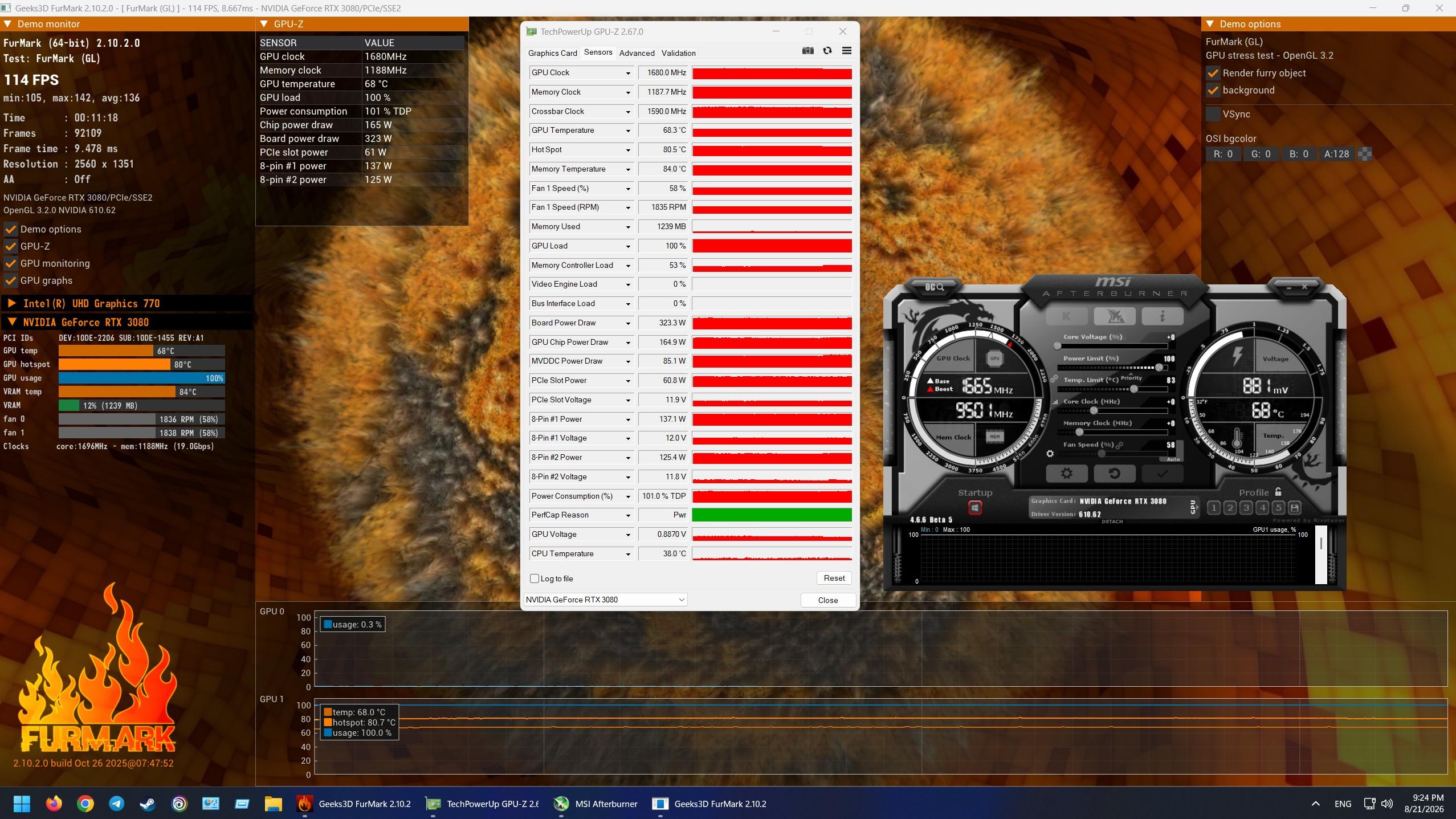The width and height of the screenshot is (1456, 819).
Task: Open the Memory Used sensor dropdown
Action: (628, 227)
